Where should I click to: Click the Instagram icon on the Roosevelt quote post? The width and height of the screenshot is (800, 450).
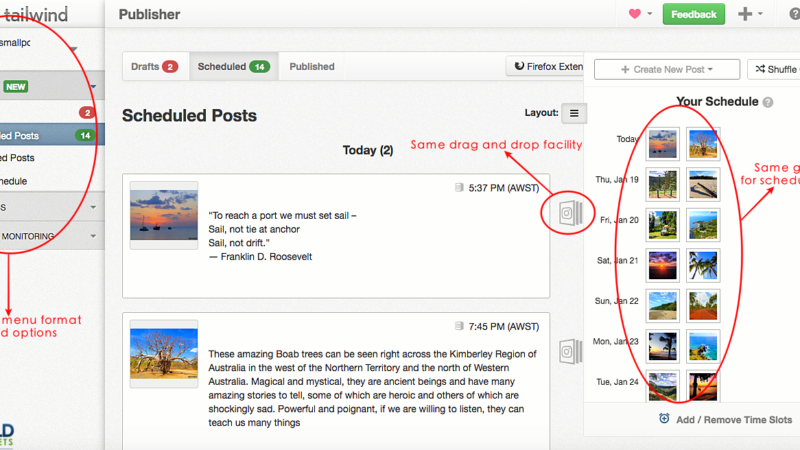(x=567, y=212)
